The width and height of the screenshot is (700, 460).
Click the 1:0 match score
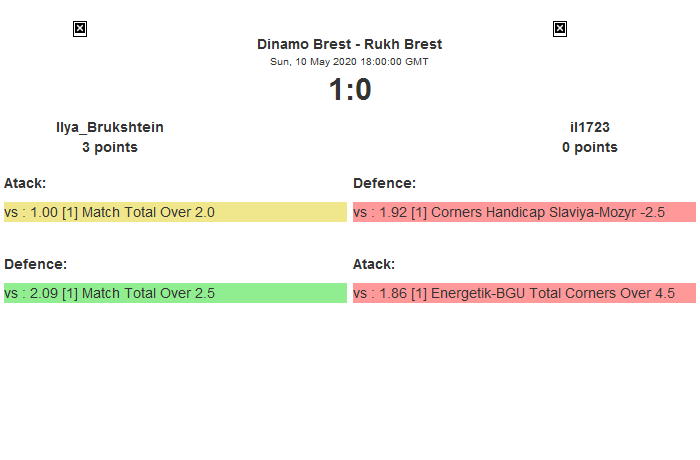pos(349,90)
